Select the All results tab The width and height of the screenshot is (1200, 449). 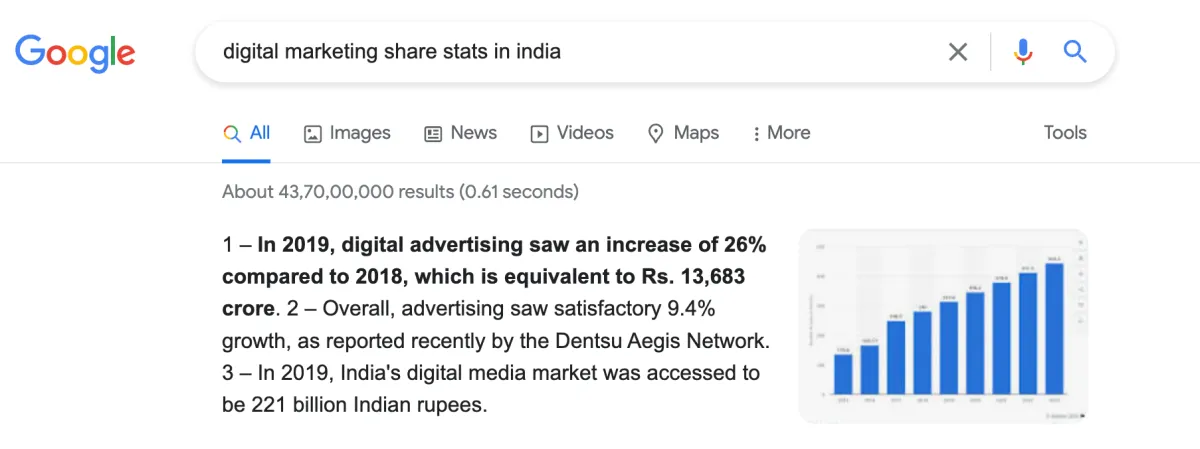coord(247,133)
